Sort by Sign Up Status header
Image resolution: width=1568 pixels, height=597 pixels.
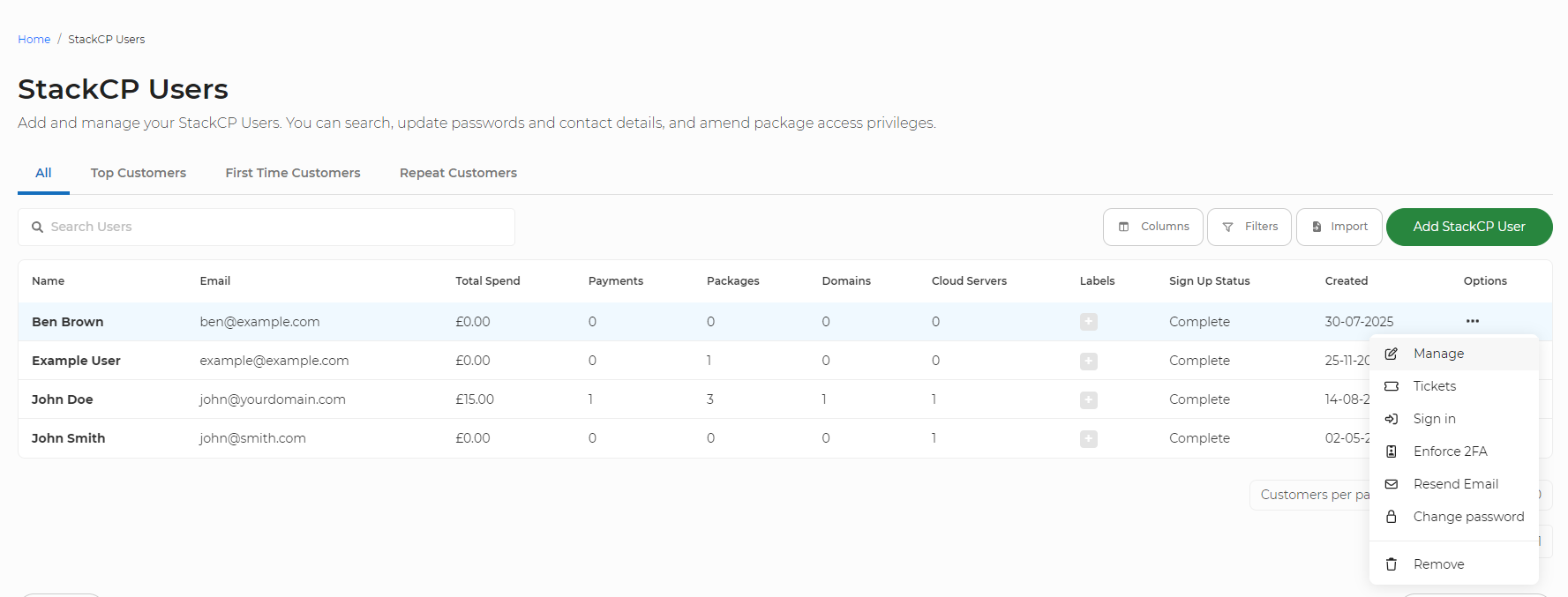point(1210,281)
